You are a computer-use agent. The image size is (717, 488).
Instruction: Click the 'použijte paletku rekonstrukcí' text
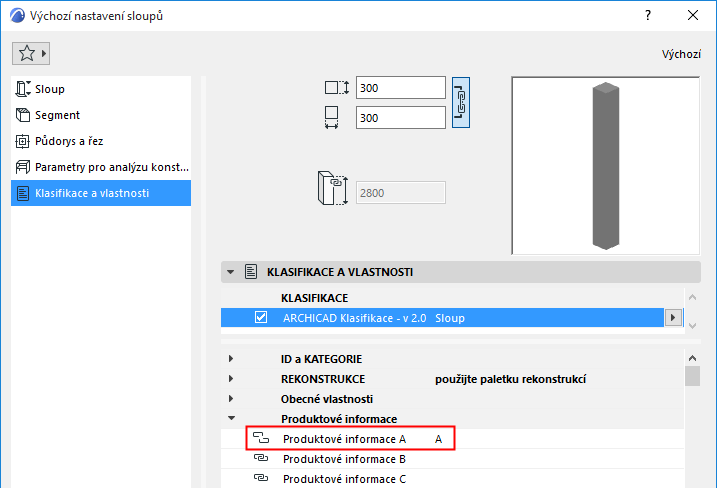[x=510, y=379]
